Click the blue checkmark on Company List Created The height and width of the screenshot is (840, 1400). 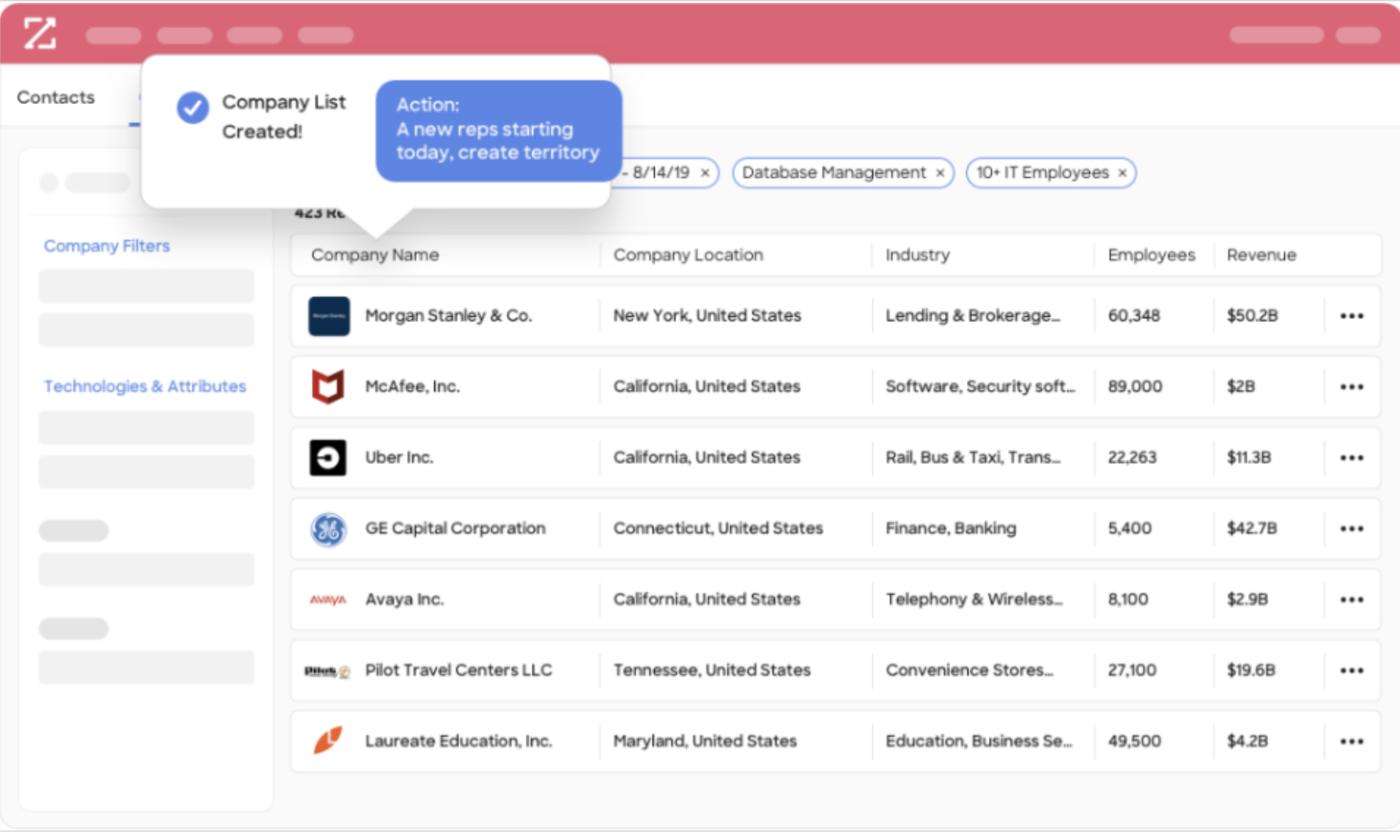click(x=193, y=107)
